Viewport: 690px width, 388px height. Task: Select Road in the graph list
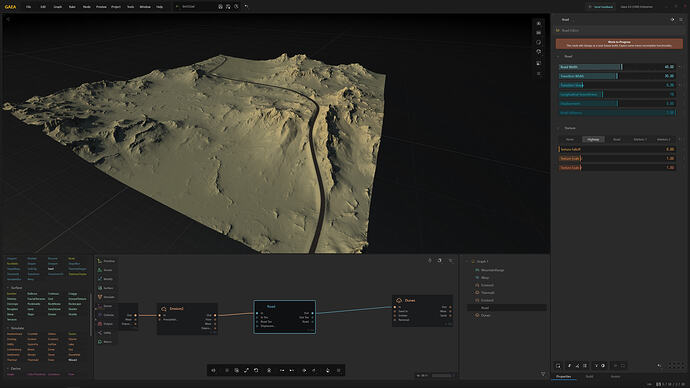[x=485, y=308]
